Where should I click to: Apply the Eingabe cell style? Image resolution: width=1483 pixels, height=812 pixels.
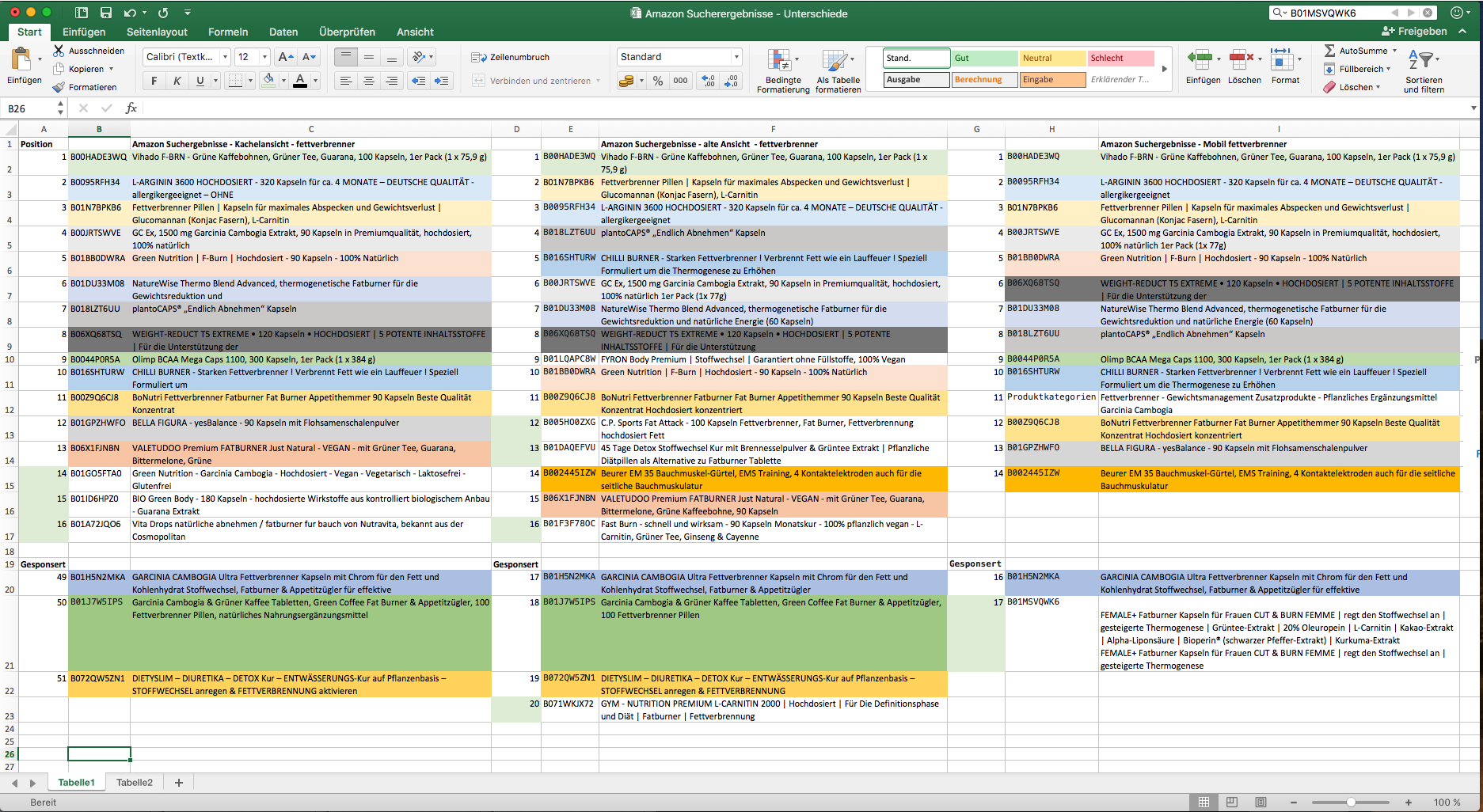1052,79
